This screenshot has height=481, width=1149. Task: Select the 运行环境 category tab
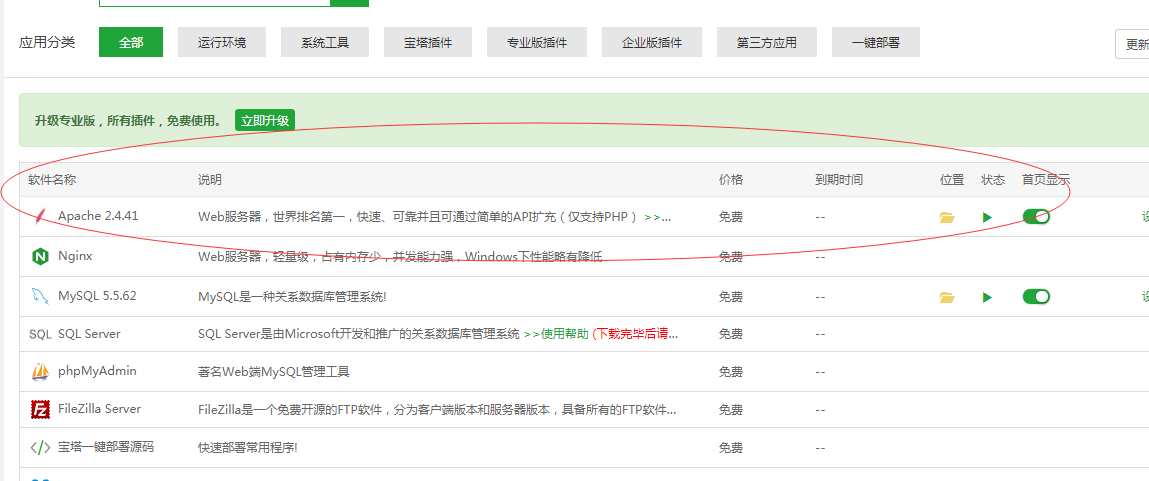[222, 43]
